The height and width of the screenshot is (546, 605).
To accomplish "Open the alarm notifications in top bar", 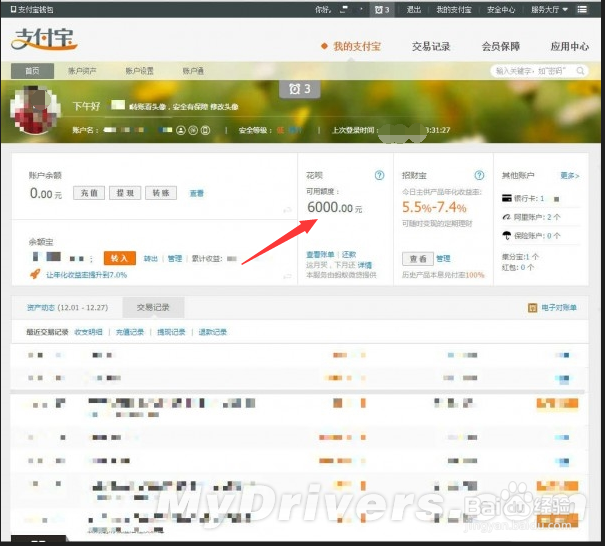I will (382, 10).
